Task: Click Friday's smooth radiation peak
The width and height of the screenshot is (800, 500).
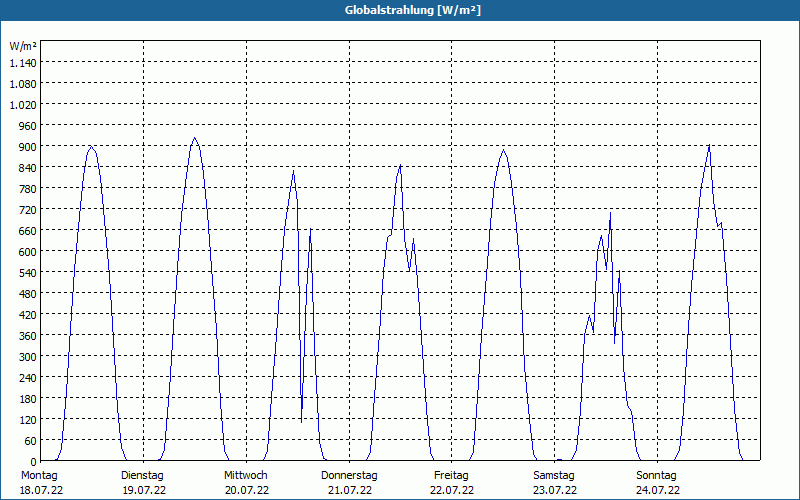Action: click(504, 150)
